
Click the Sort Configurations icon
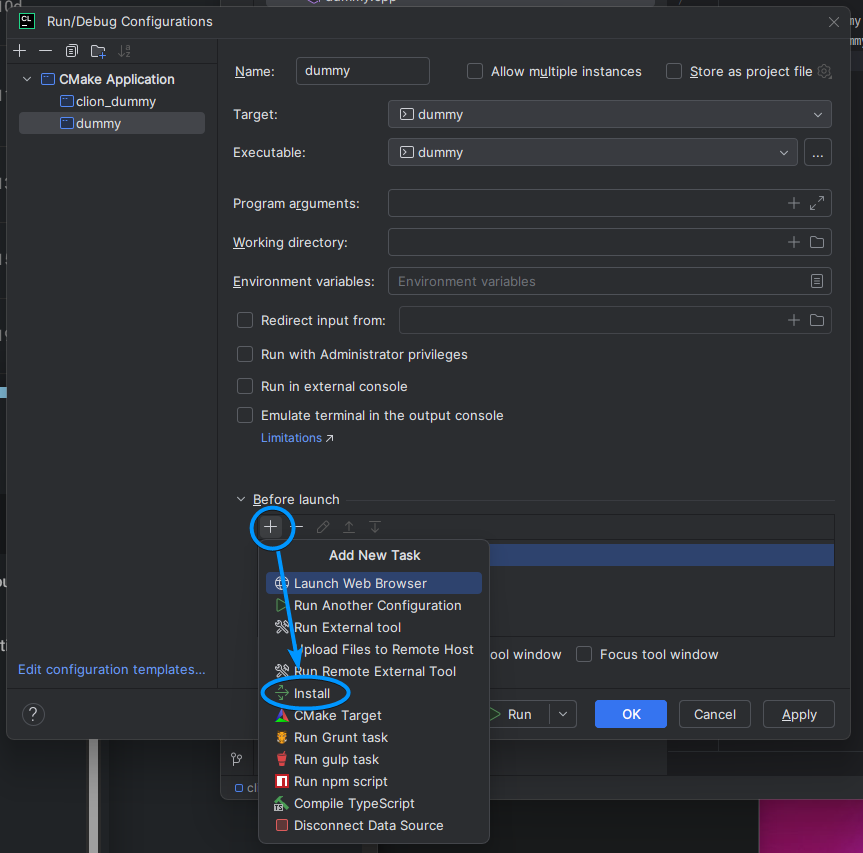(124, 51)
